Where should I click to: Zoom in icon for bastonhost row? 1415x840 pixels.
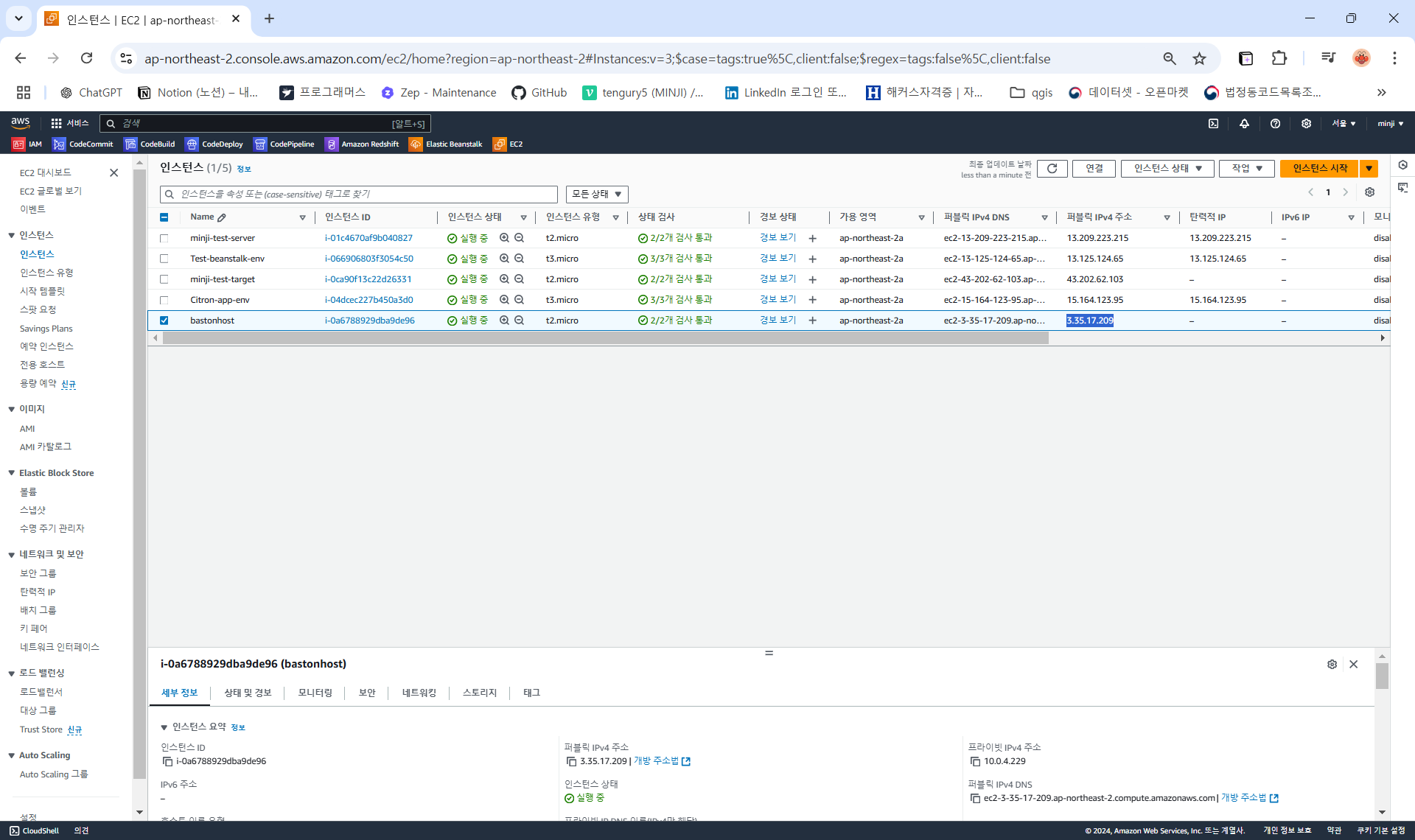[x=504, y=321]
